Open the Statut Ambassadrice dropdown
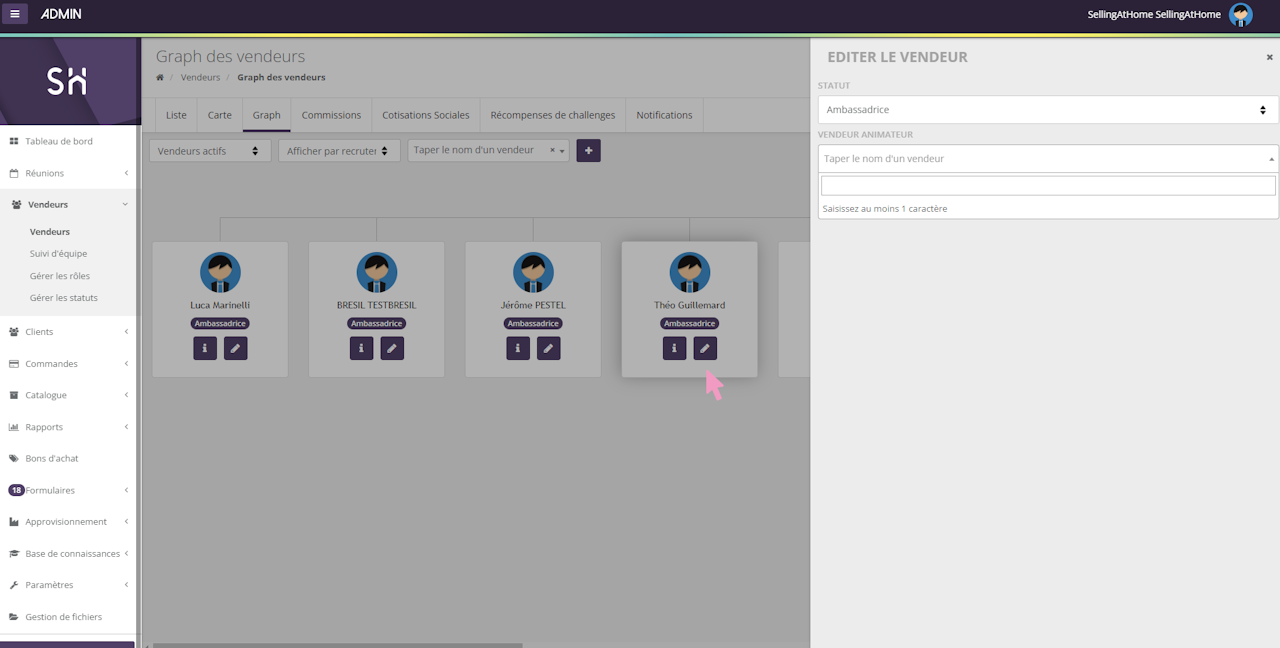 (x=1047, y=110)
